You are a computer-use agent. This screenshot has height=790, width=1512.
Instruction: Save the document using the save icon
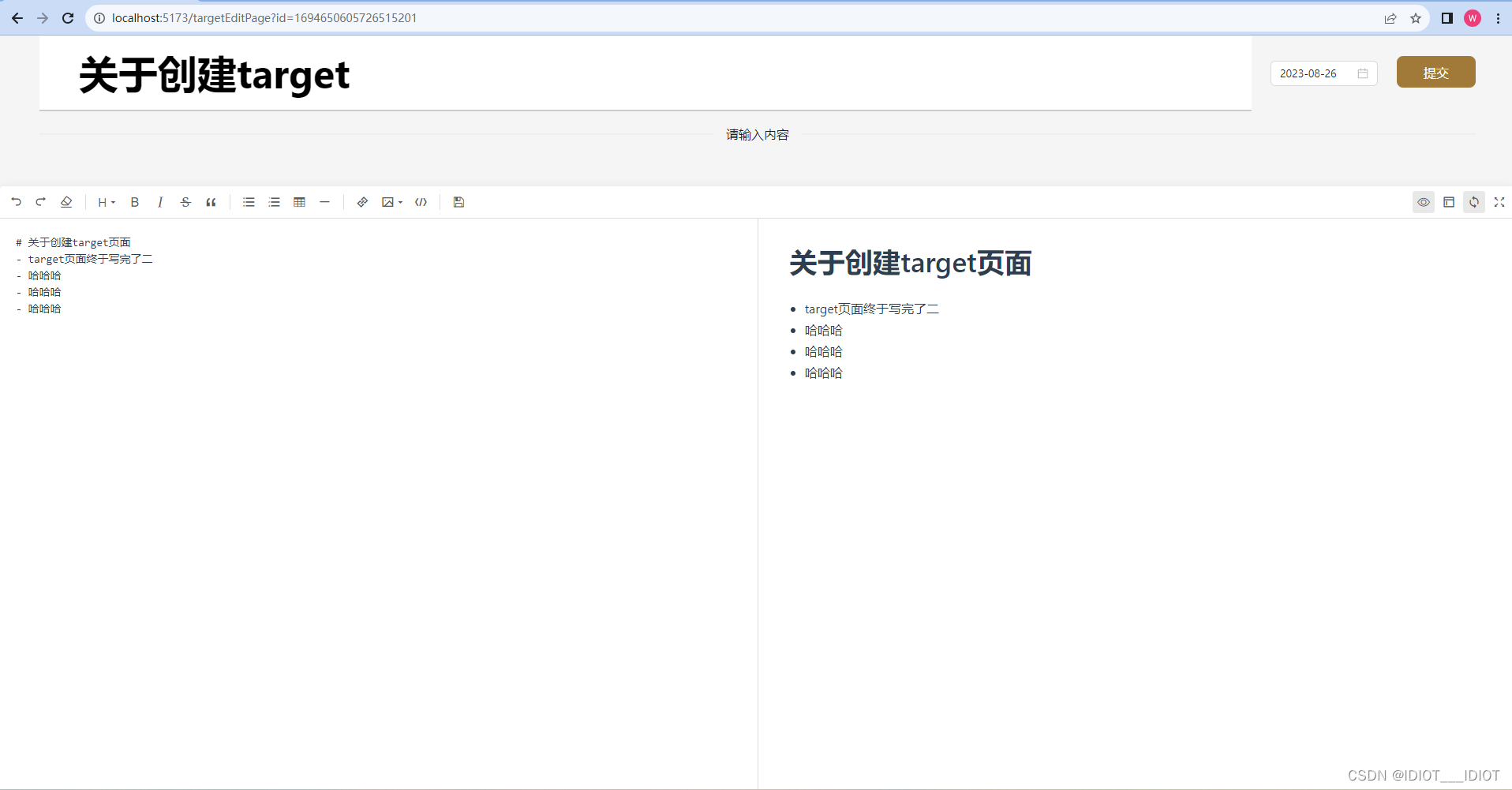[458, 202]
